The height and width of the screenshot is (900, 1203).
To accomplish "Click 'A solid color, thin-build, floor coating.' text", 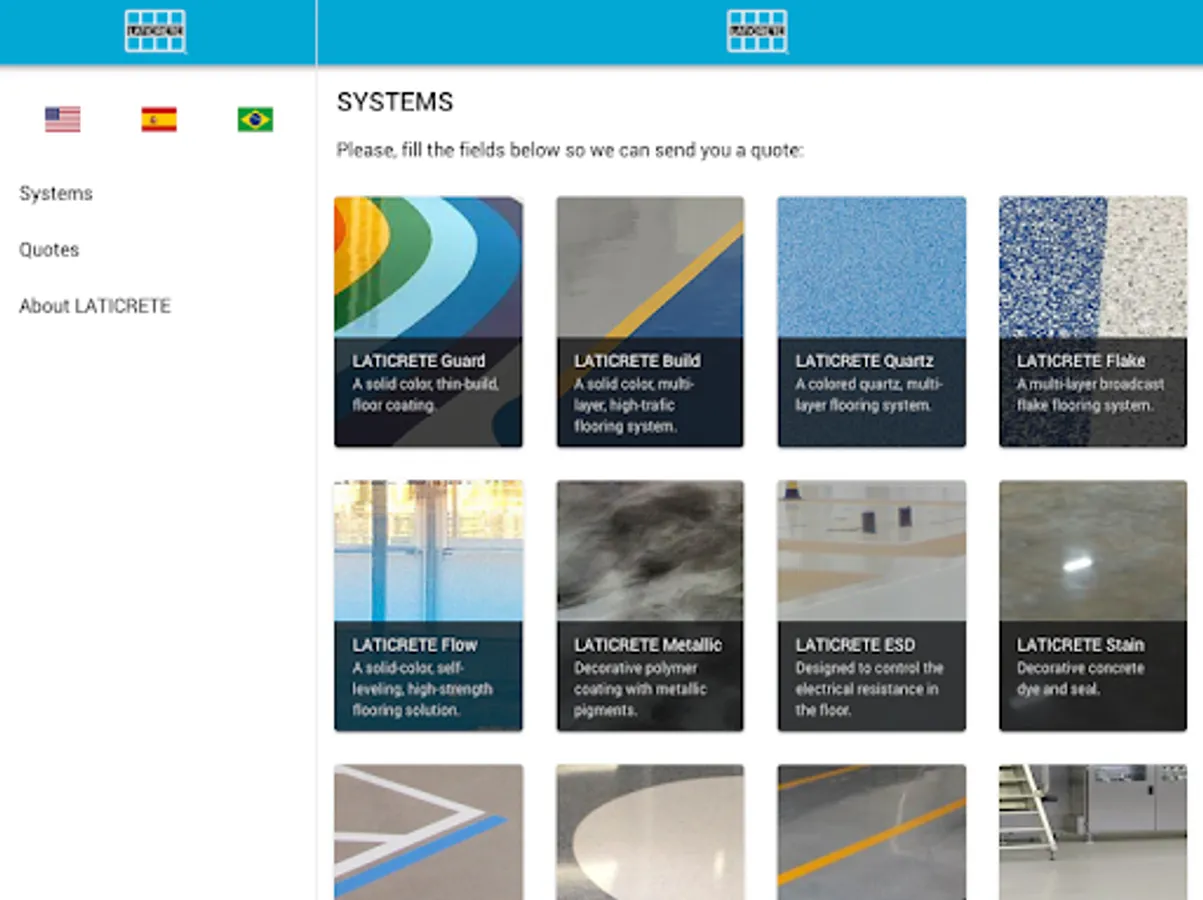I will 426,395.
